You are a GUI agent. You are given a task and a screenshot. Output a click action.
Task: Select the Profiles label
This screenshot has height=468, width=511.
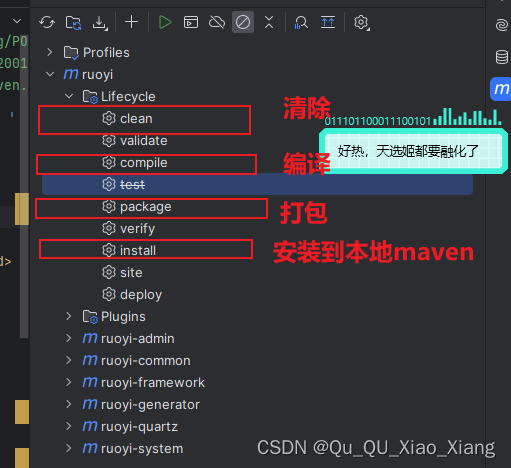[106, 53]
